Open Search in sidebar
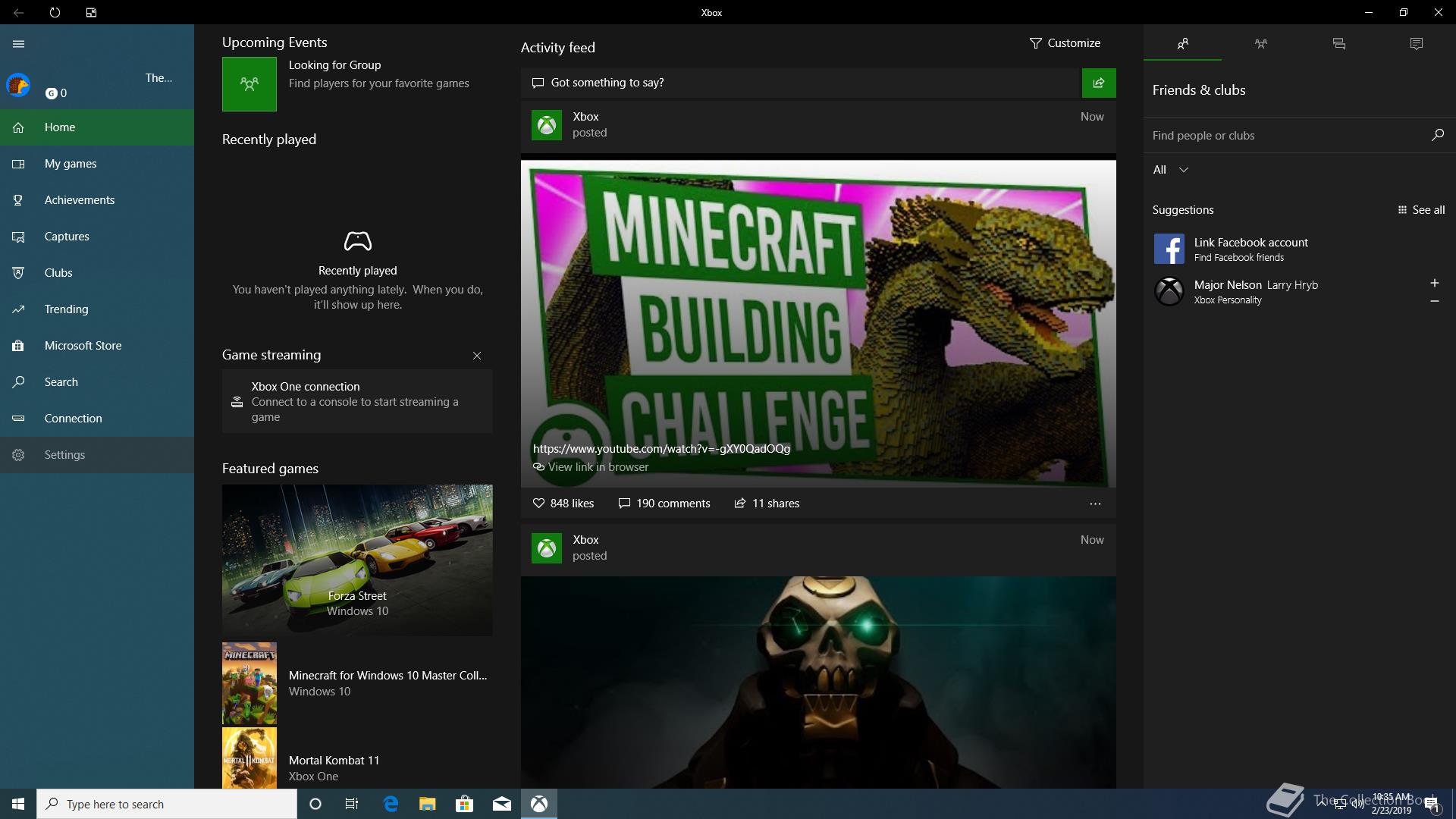 point(97,382)
